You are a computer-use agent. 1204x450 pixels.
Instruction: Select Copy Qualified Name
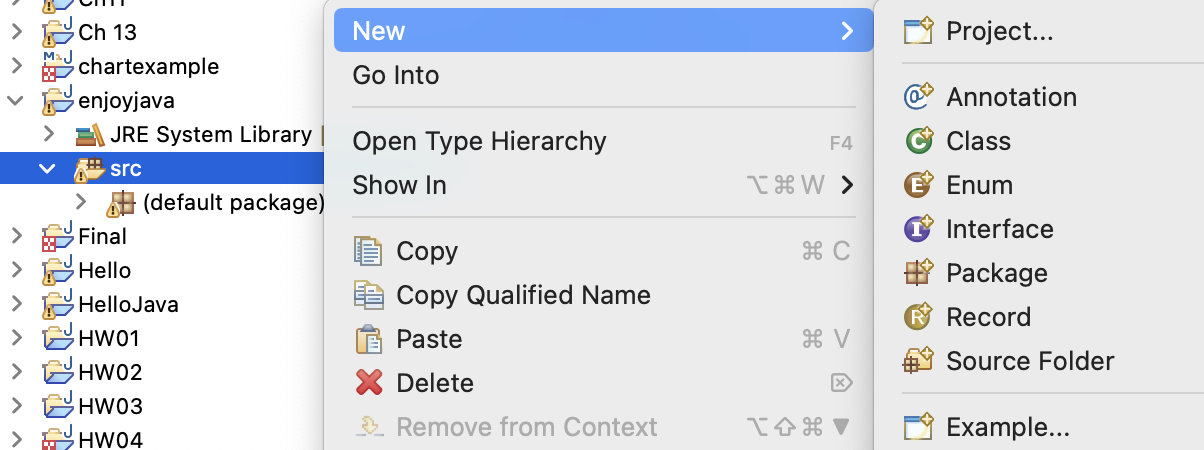coord(523,295)
